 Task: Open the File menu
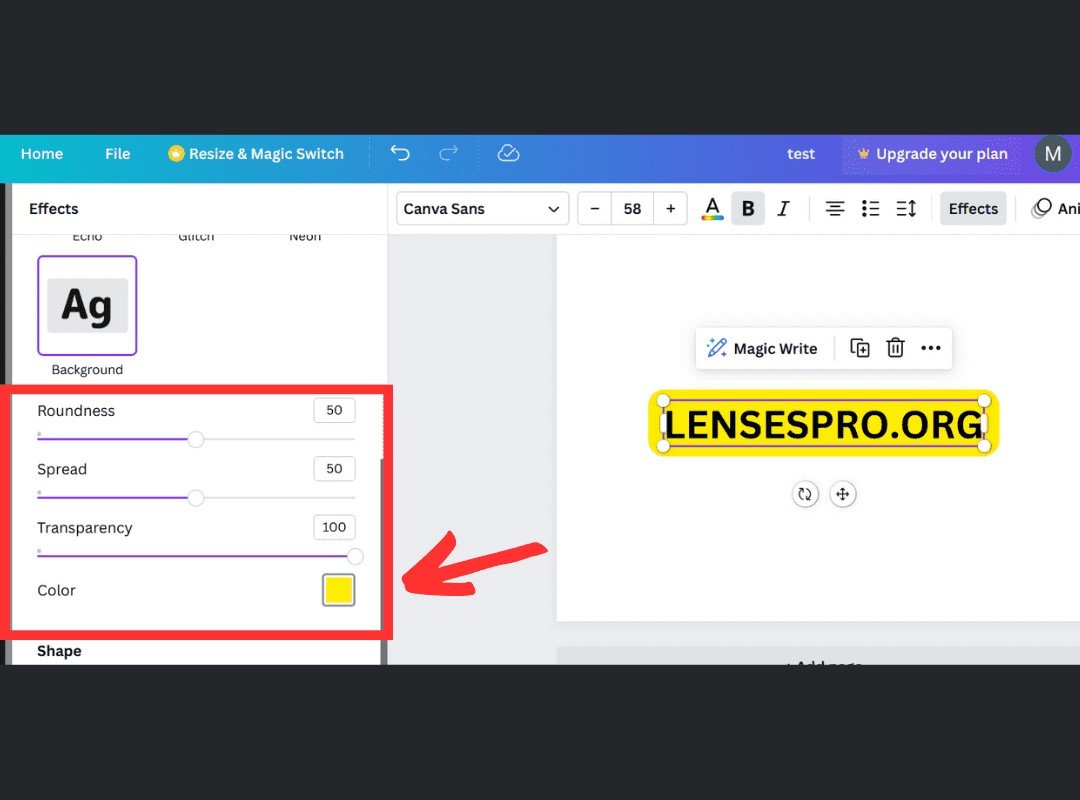(118, 154)
